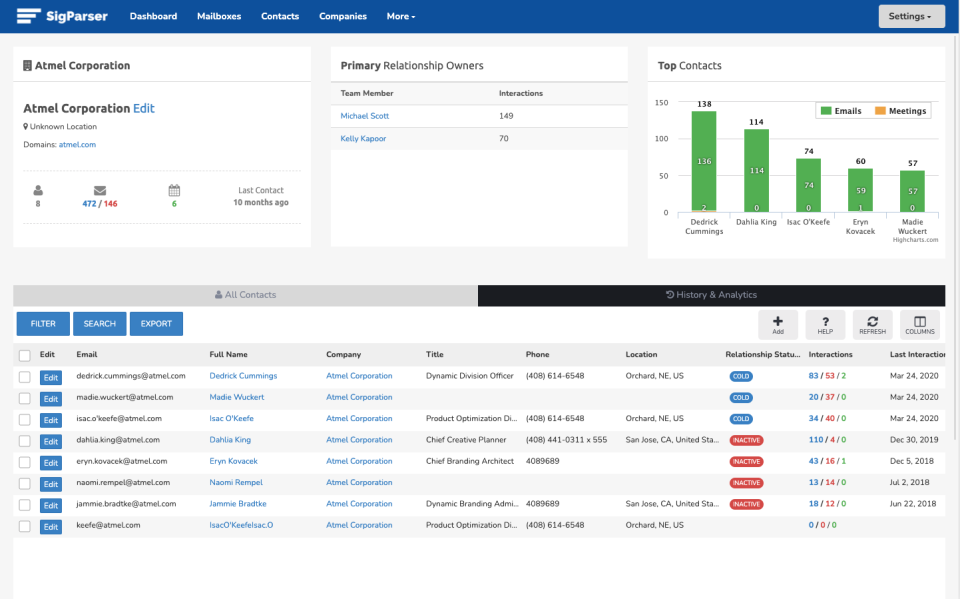The image size is (960, 599).
Task: Open the Columns chooser icon
Action: [x=919, y=320]
